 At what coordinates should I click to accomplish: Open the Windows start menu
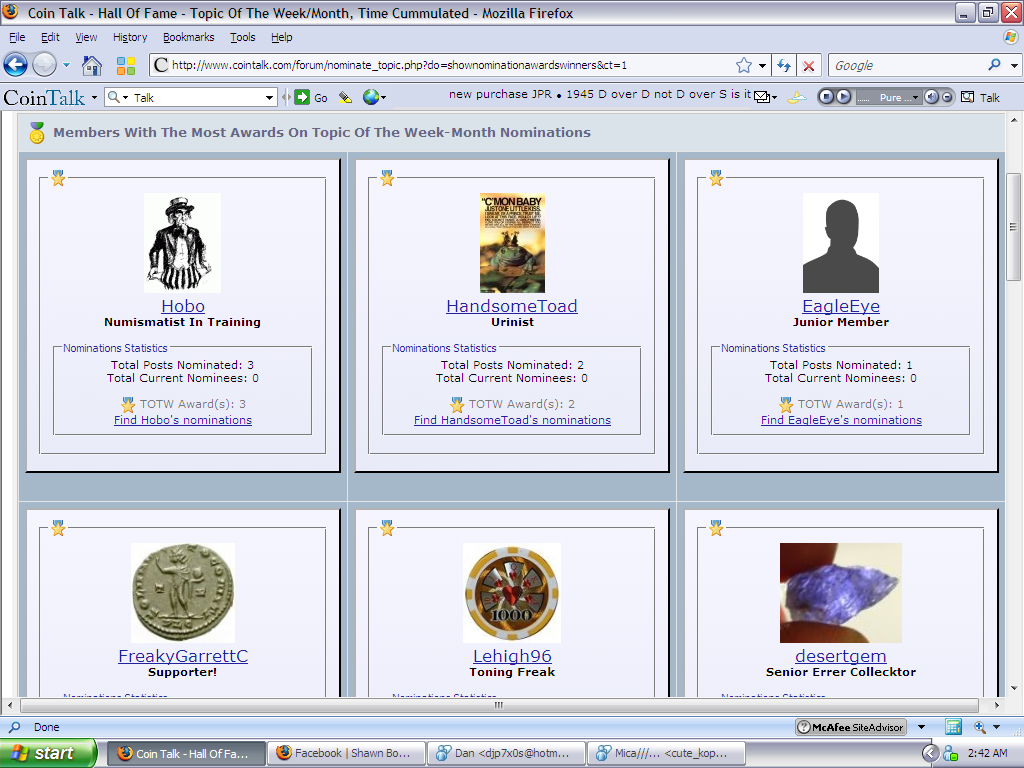click(x=48, y=754)
